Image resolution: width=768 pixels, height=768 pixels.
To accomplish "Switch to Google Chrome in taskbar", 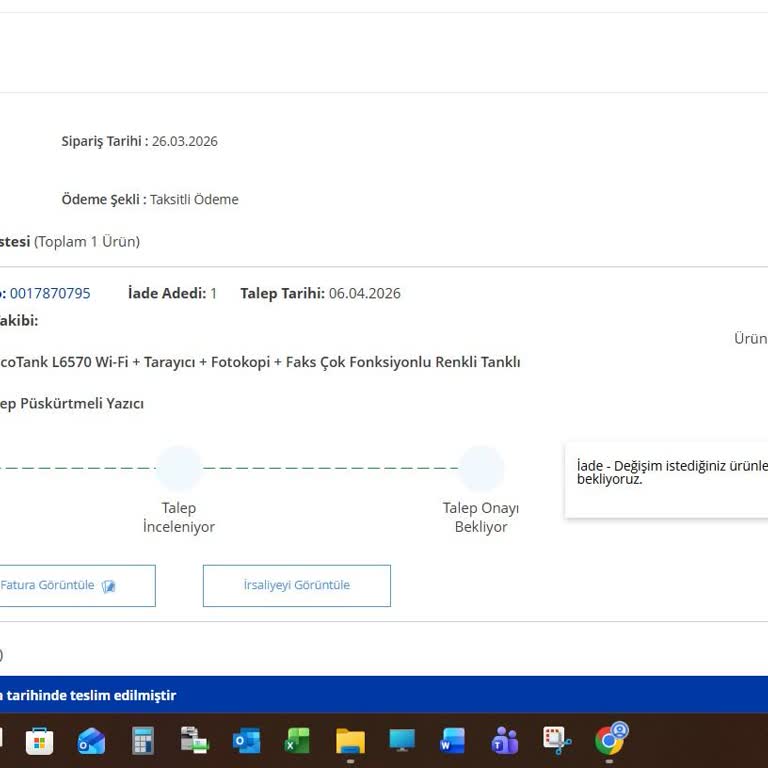I will coord(611,739).
